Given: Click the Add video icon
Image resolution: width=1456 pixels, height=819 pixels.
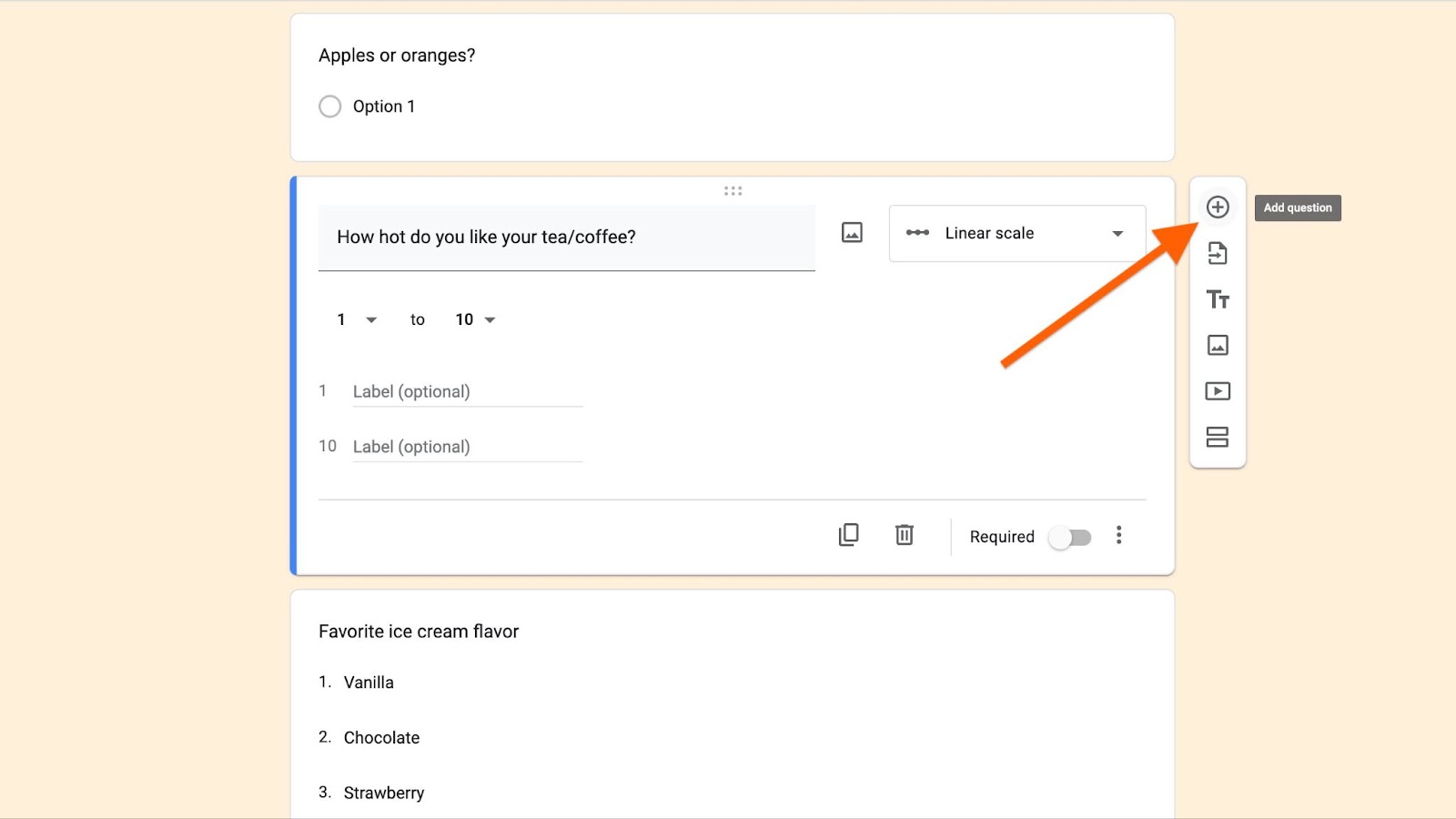Looking at the screenshot, I should point(1218,391).
